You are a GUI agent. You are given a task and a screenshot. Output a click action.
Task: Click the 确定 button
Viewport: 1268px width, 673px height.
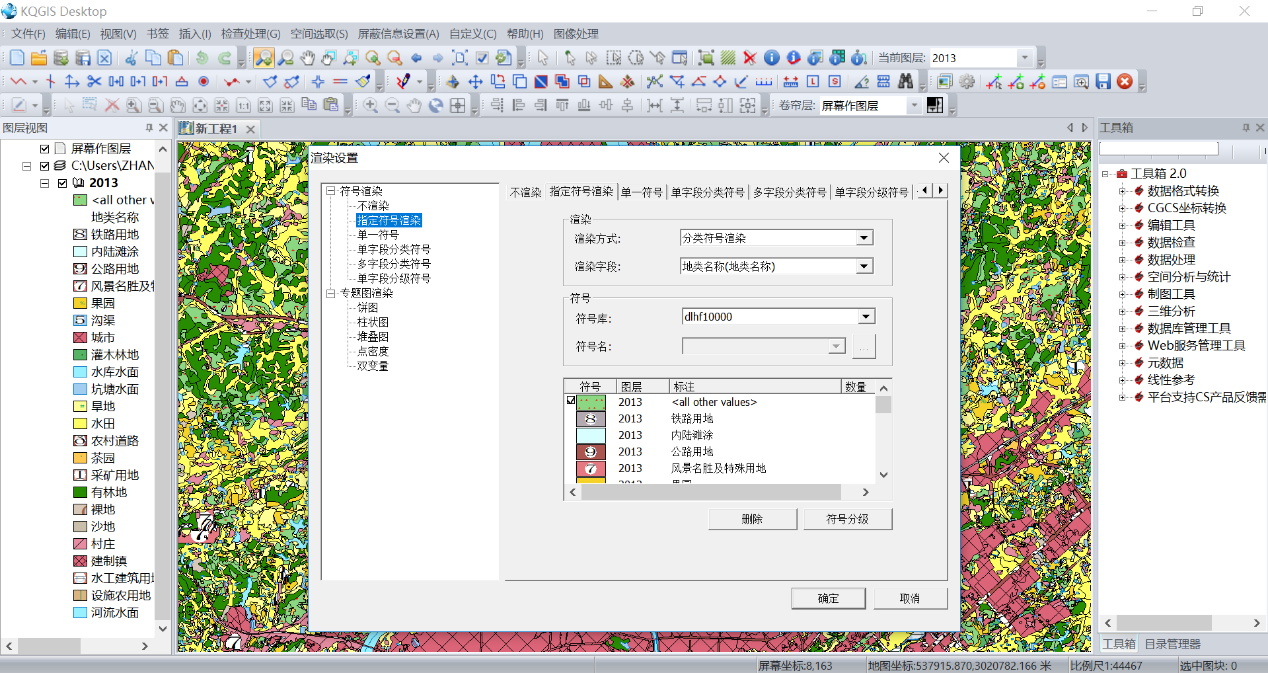pyautogui.click(x=828, y=598)
